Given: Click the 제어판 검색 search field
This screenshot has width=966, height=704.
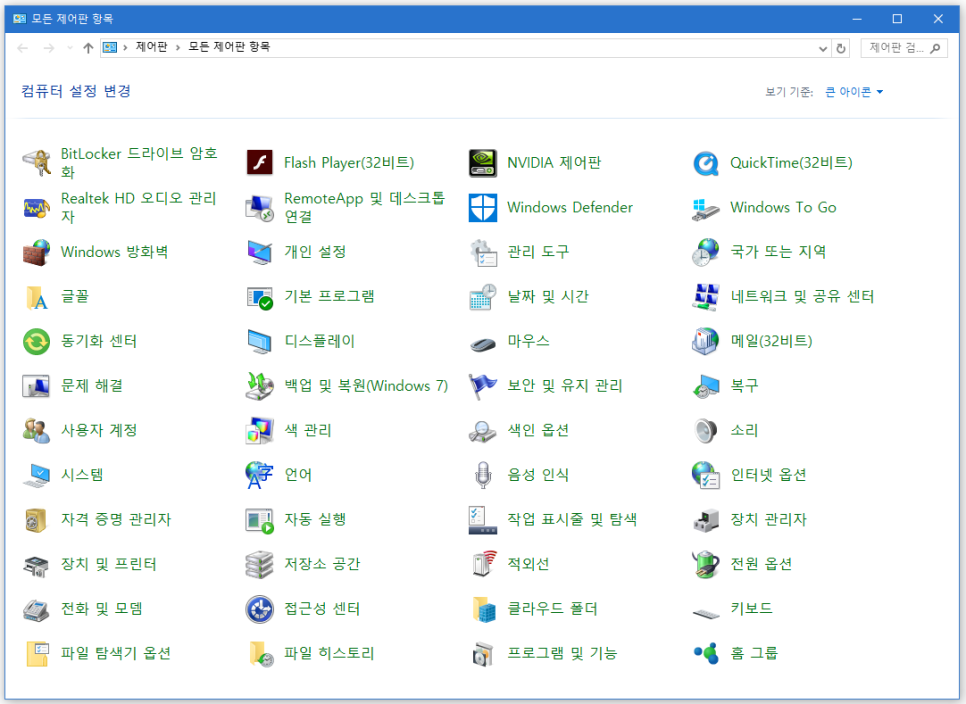Looking at the screenshot, I should pyautogui.click(x=895, y=48).
